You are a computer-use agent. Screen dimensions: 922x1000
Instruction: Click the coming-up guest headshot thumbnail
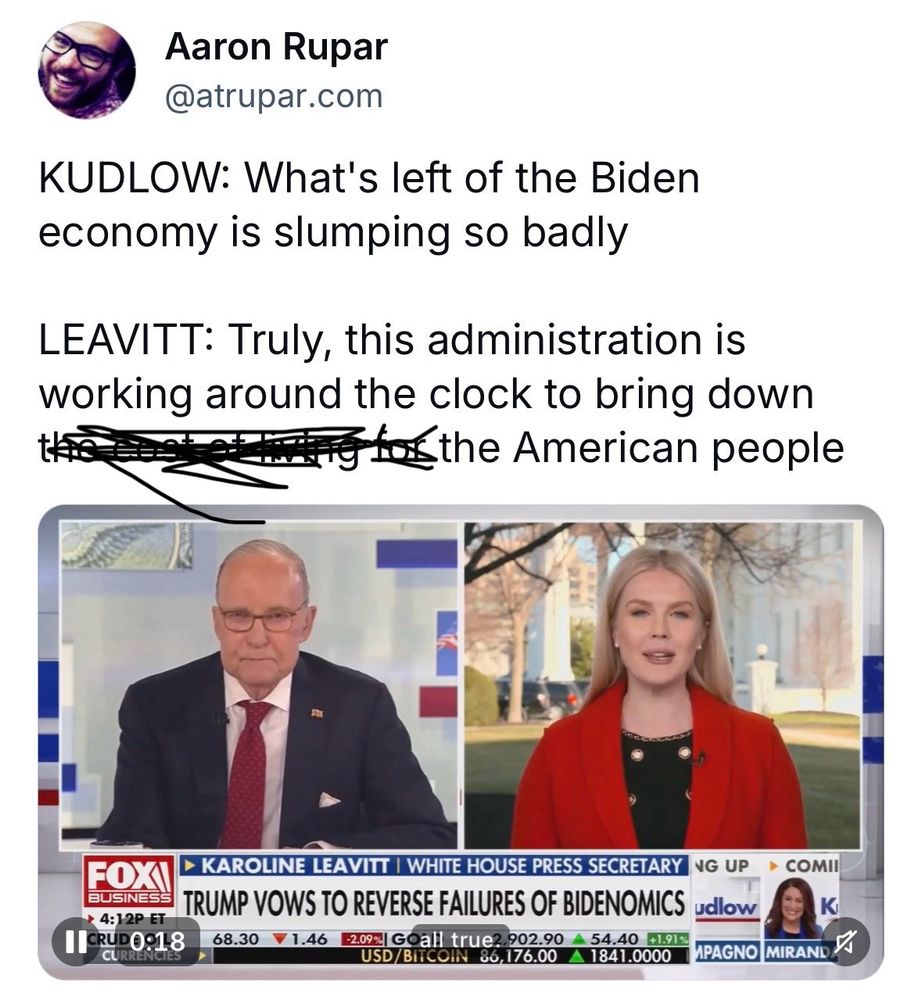click(791, 907)
